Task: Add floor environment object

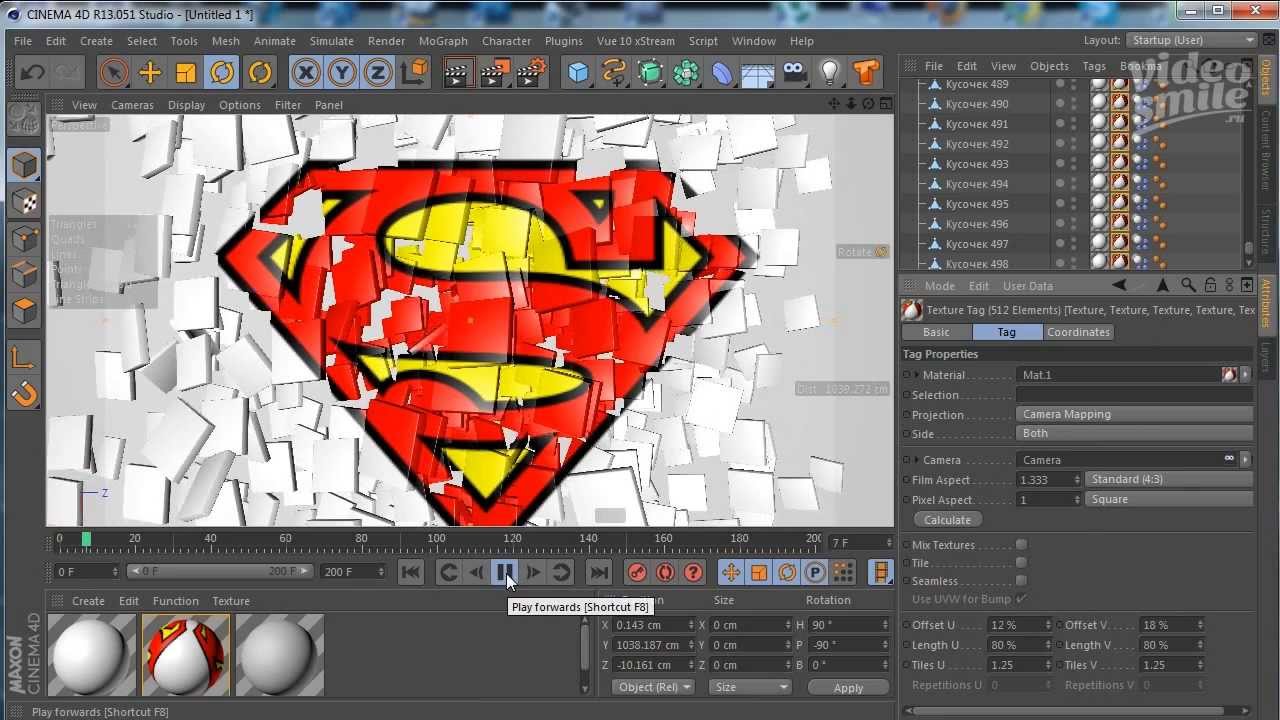Action: point(758,72)
